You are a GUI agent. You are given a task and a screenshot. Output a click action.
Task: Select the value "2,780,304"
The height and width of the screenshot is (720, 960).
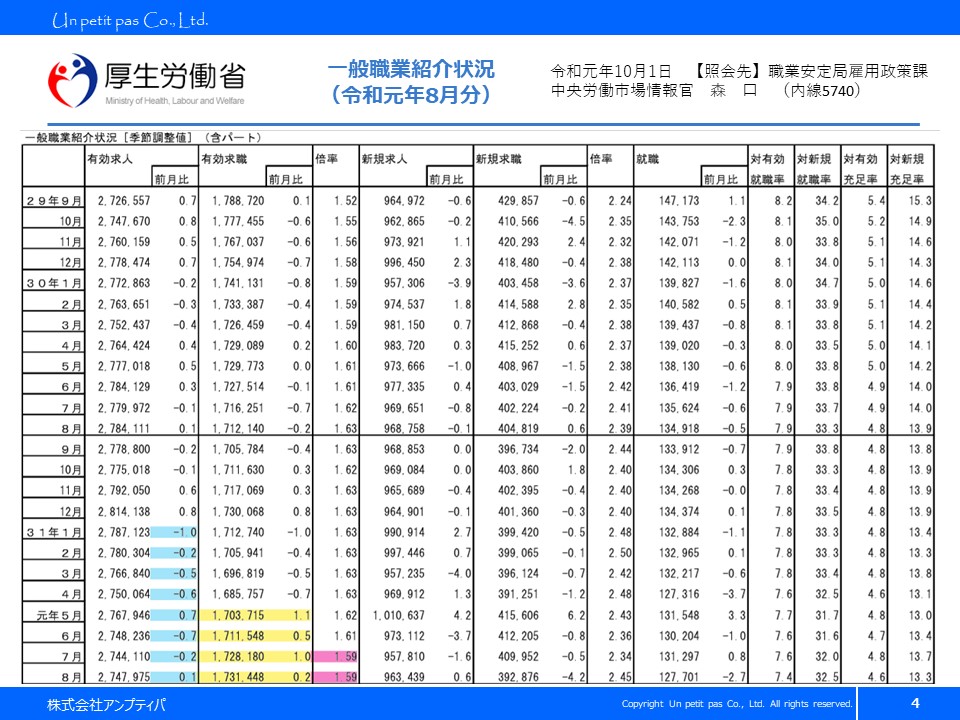pyautogui.click(x=124, y=553)
